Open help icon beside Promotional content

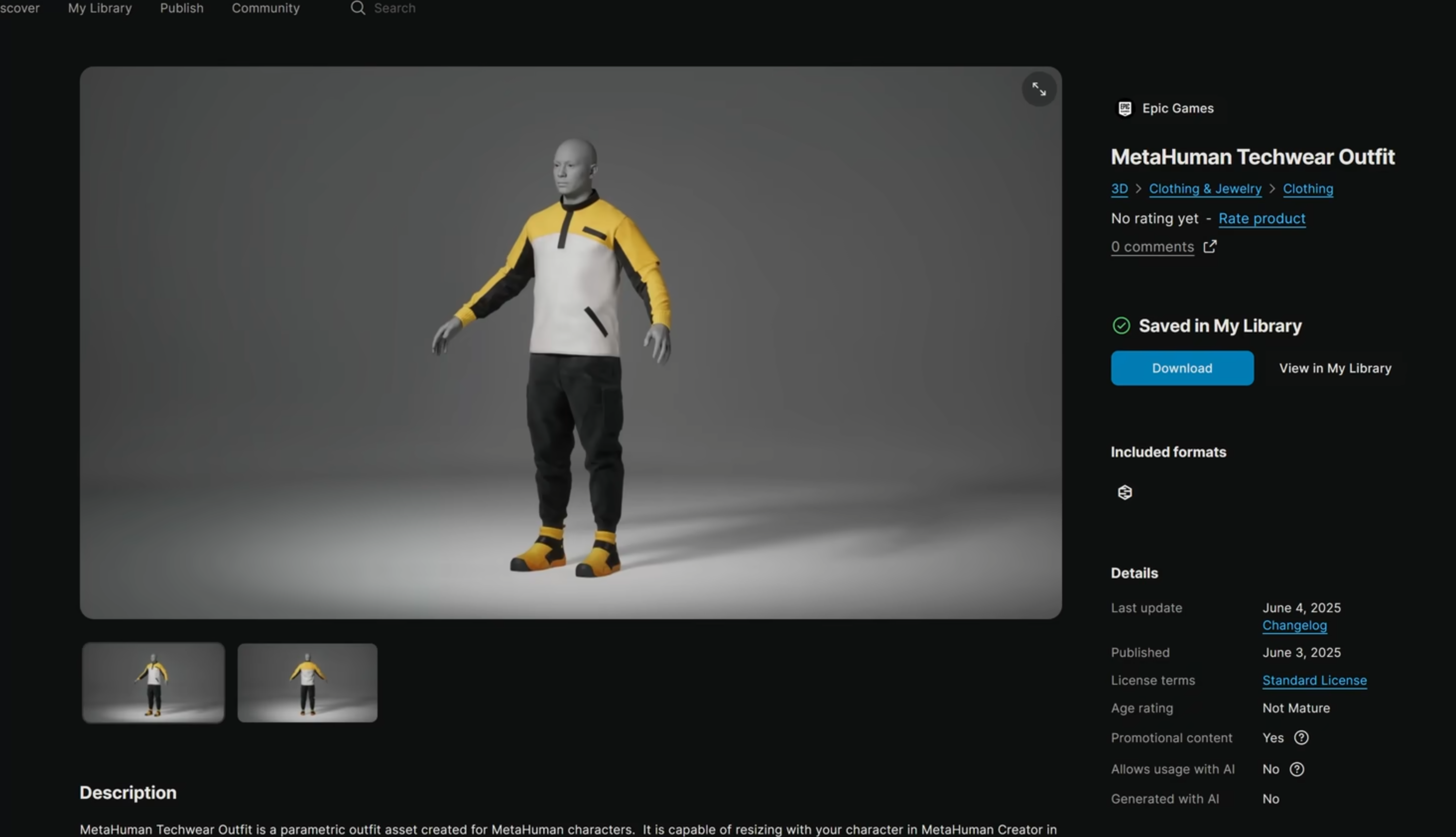pos(1301,738)
